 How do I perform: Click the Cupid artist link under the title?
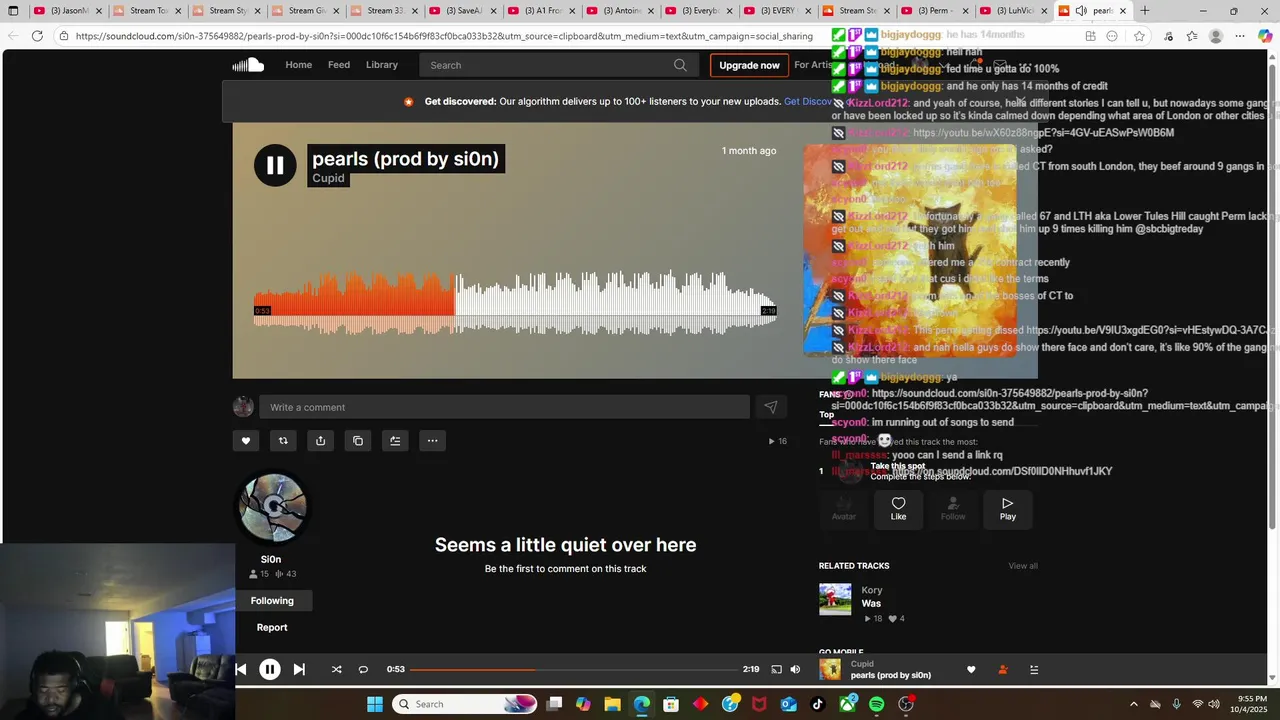[329, 178]
